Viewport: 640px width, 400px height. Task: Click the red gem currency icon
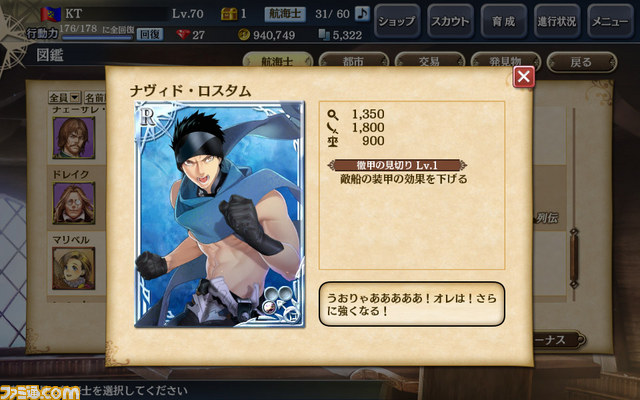(183, 35)
